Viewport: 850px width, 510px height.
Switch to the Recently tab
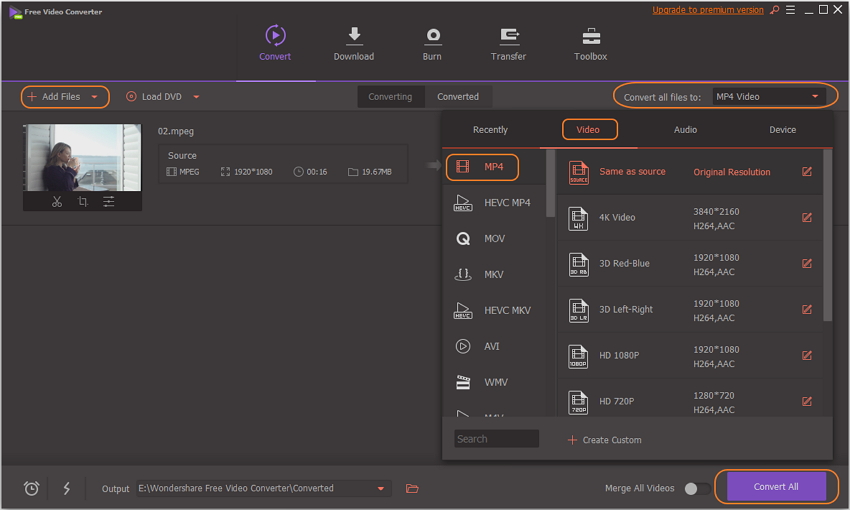(490, 130)
